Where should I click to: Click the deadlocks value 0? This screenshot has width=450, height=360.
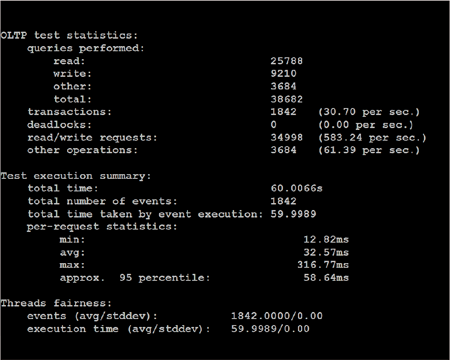[274, 125]
